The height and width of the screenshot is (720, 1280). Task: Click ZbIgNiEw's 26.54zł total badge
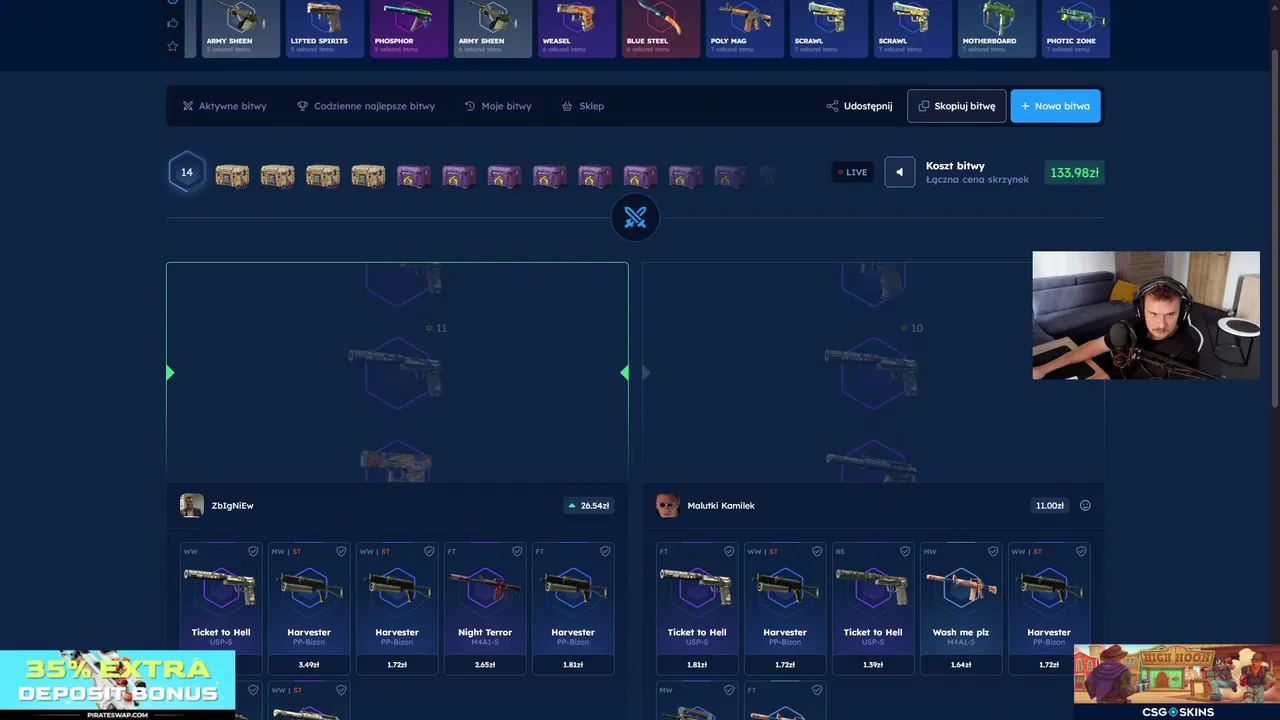click(589, 506)
